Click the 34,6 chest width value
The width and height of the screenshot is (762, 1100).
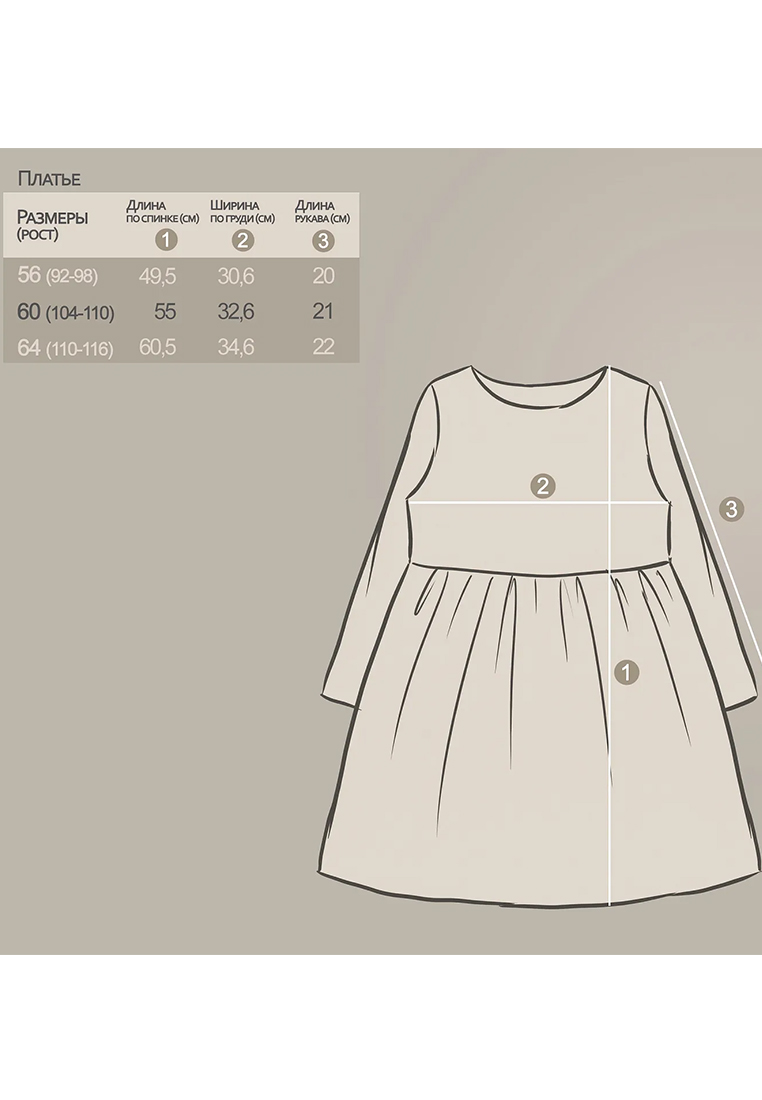(x=236, y=348)
